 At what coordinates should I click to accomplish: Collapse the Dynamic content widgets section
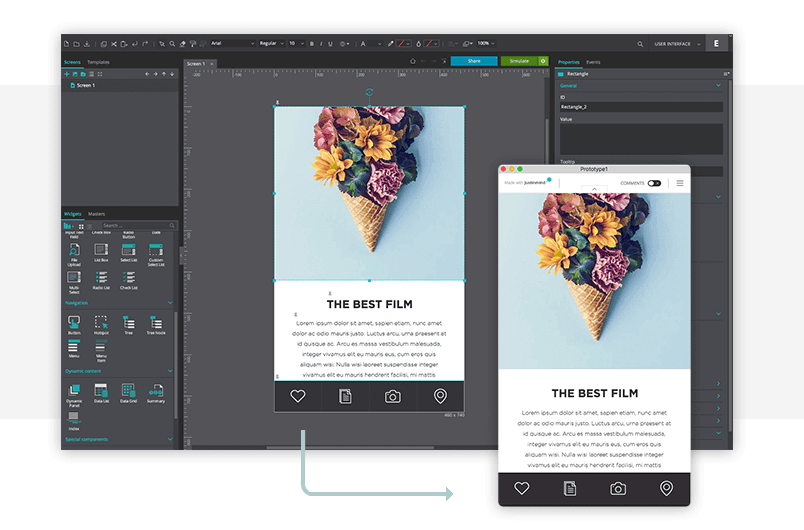170,371
